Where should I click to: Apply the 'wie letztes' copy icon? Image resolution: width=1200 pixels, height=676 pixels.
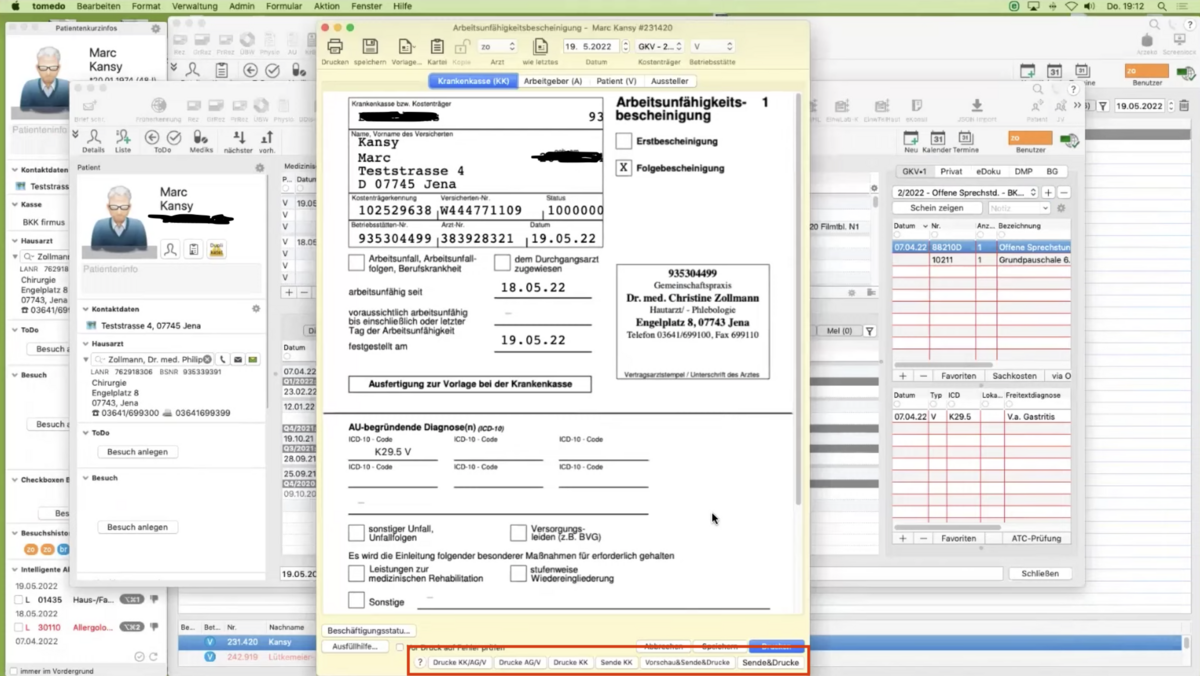click(540, 47)
